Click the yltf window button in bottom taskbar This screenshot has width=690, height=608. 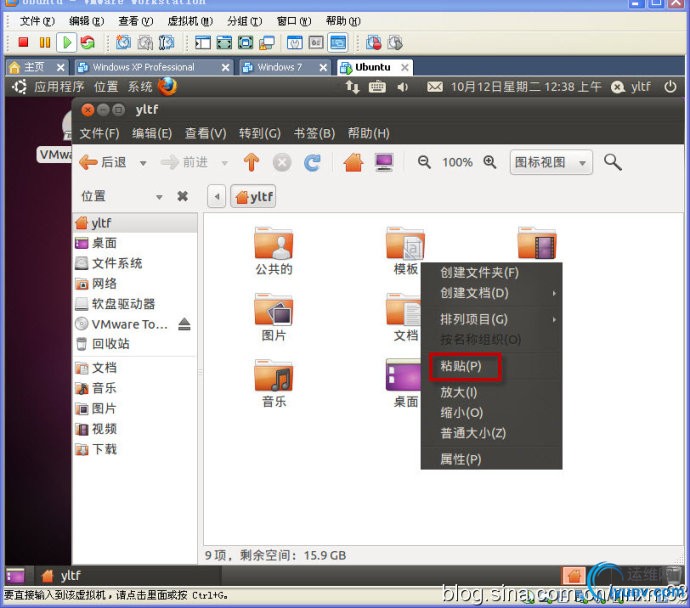pos(129,575)
